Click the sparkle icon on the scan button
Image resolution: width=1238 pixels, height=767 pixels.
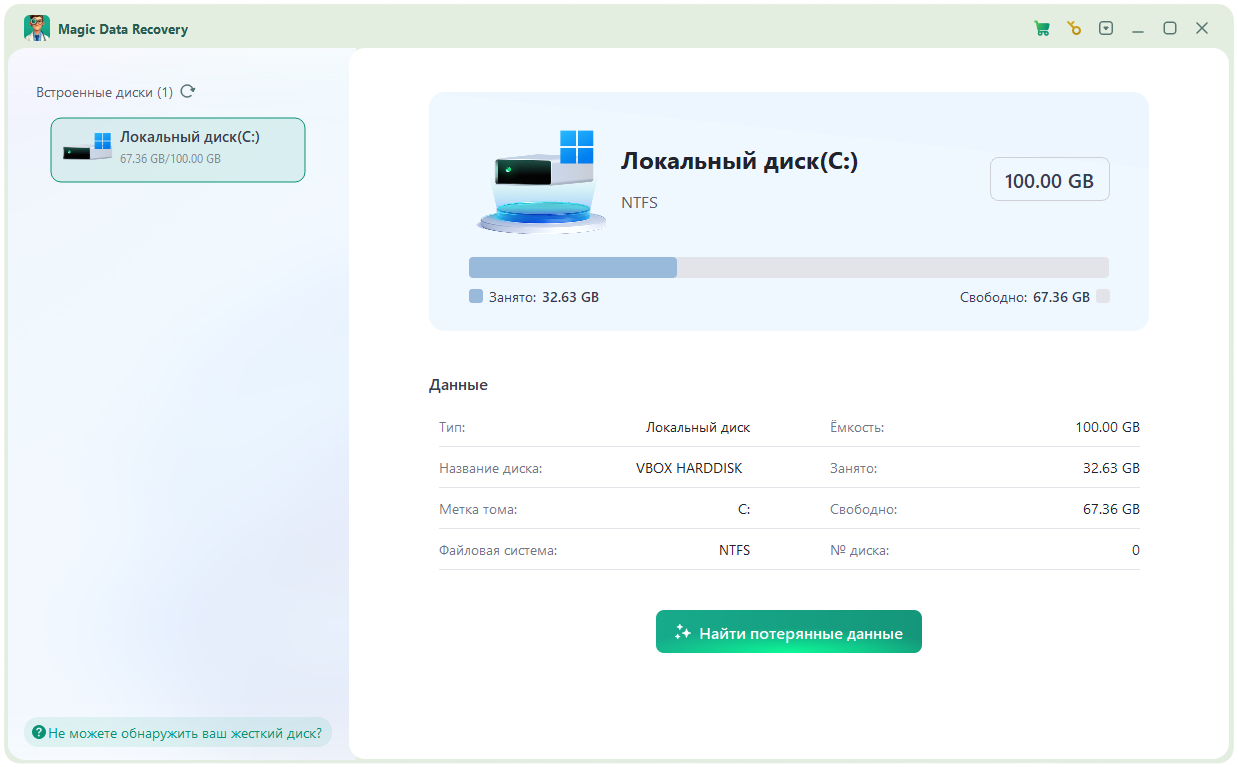coord(682,631)
